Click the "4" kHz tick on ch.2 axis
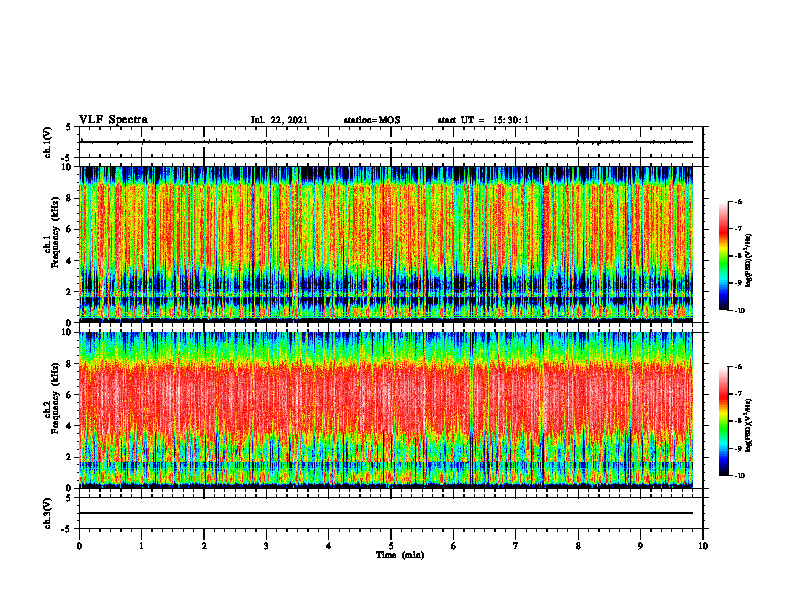The height and width of the screenshot is (612, 792). (70, 426)
